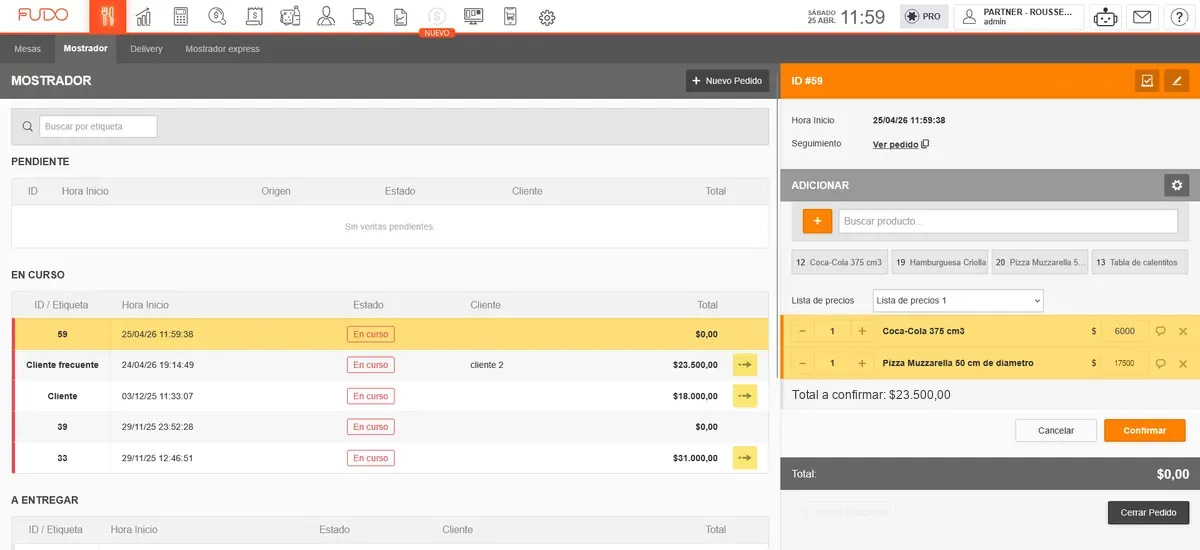Add quick product 20 Pizza Muzzarella
The height and width of the screenshot is (550, 1200).
1039,262
